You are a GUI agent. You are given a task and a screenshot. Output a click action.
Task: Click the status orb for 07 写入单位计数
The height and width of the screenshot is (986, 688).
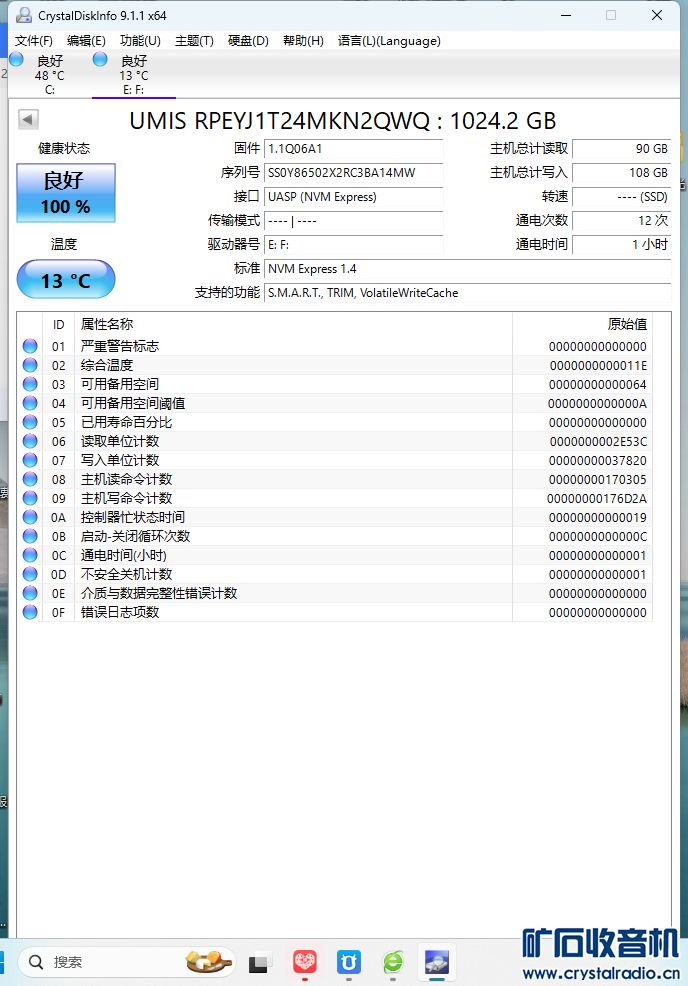30,460
